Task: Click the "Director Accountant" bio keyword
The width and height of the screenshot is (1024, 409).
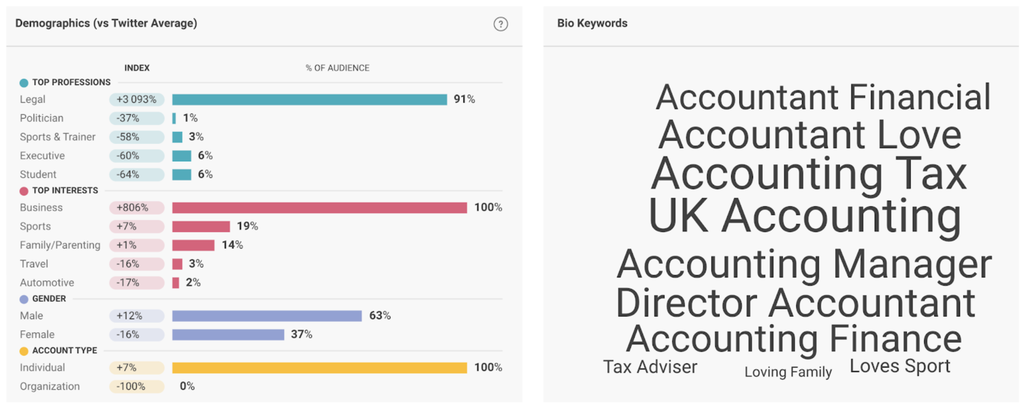Action: (795, 302)
